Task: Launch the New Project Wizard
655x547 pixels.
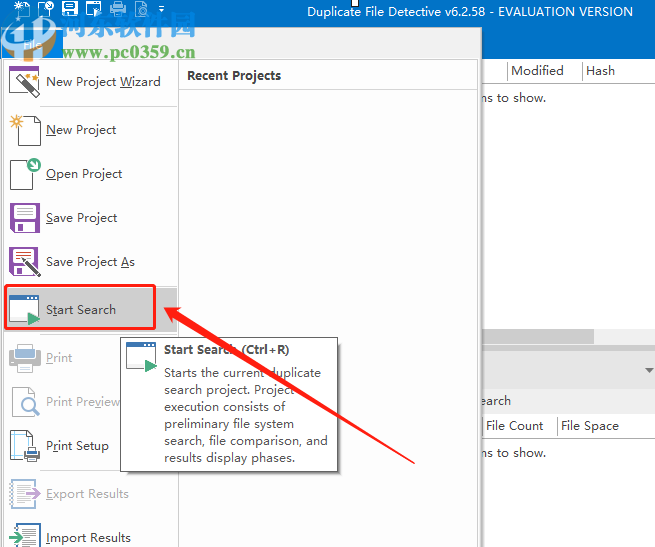Action: 91,82
